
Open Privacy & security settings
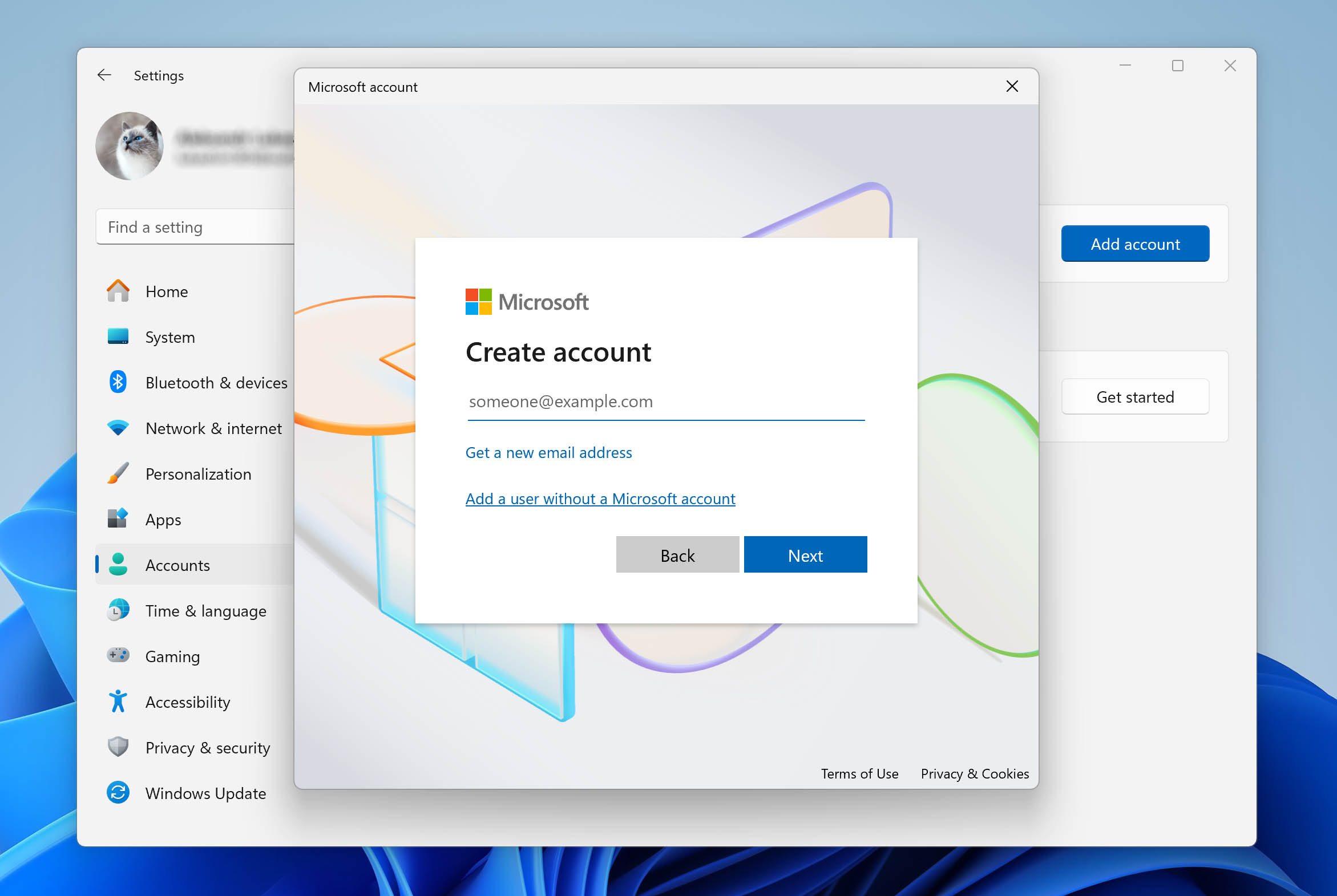(x=195, y=748)
